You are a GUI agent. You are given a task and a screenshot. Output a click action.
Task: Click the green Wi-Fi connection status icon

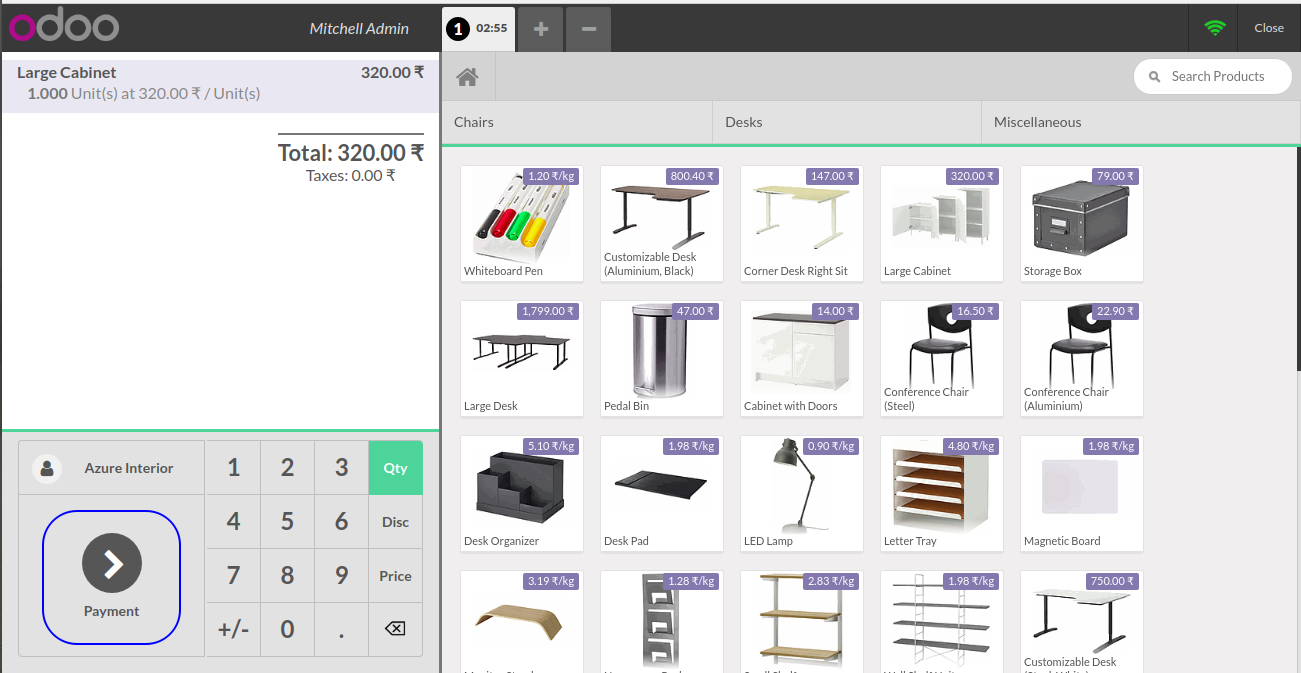pyautogui.click(x=1215, y=28)
